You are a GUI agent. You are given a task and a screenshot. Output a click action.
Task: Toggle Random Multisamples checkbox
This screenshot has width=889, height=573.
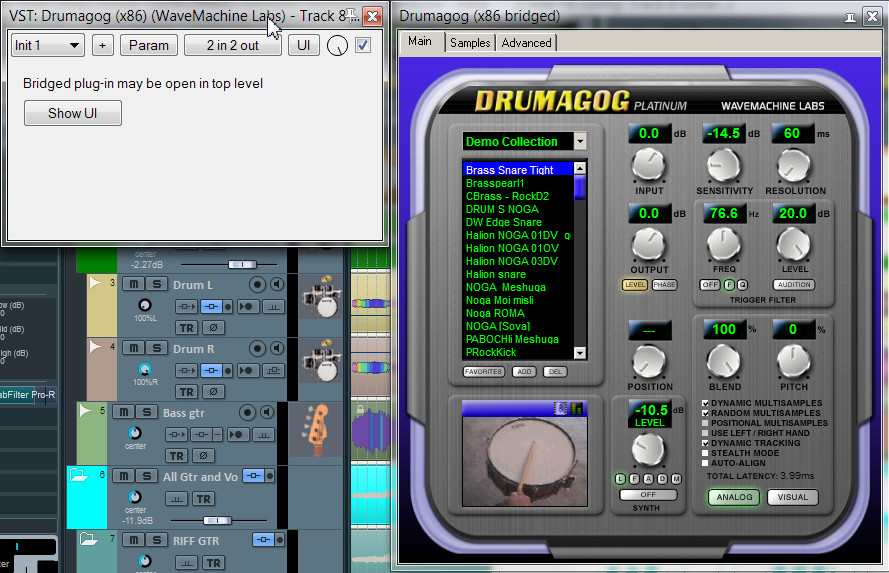(705, 413)
